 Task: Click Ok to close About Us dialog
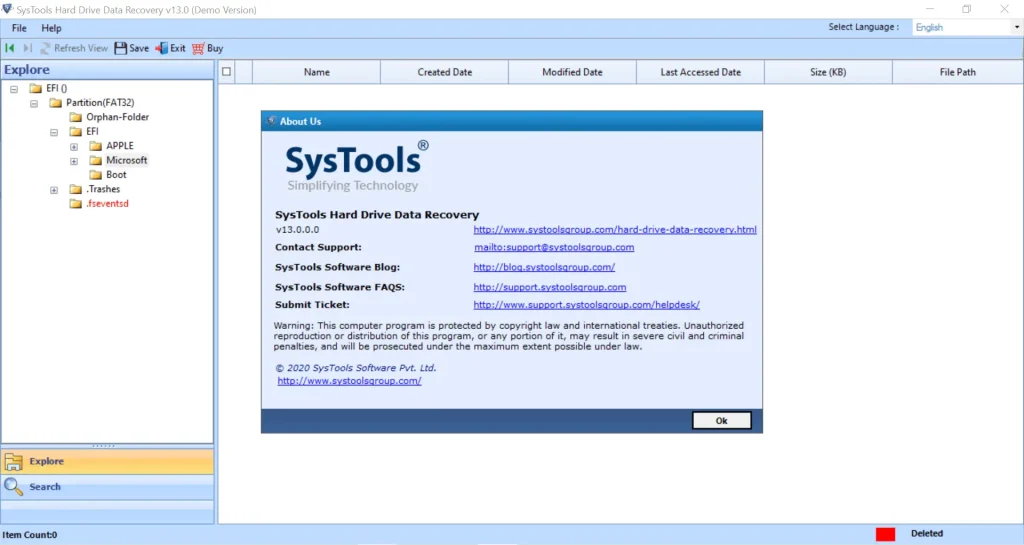coord(722,420)
